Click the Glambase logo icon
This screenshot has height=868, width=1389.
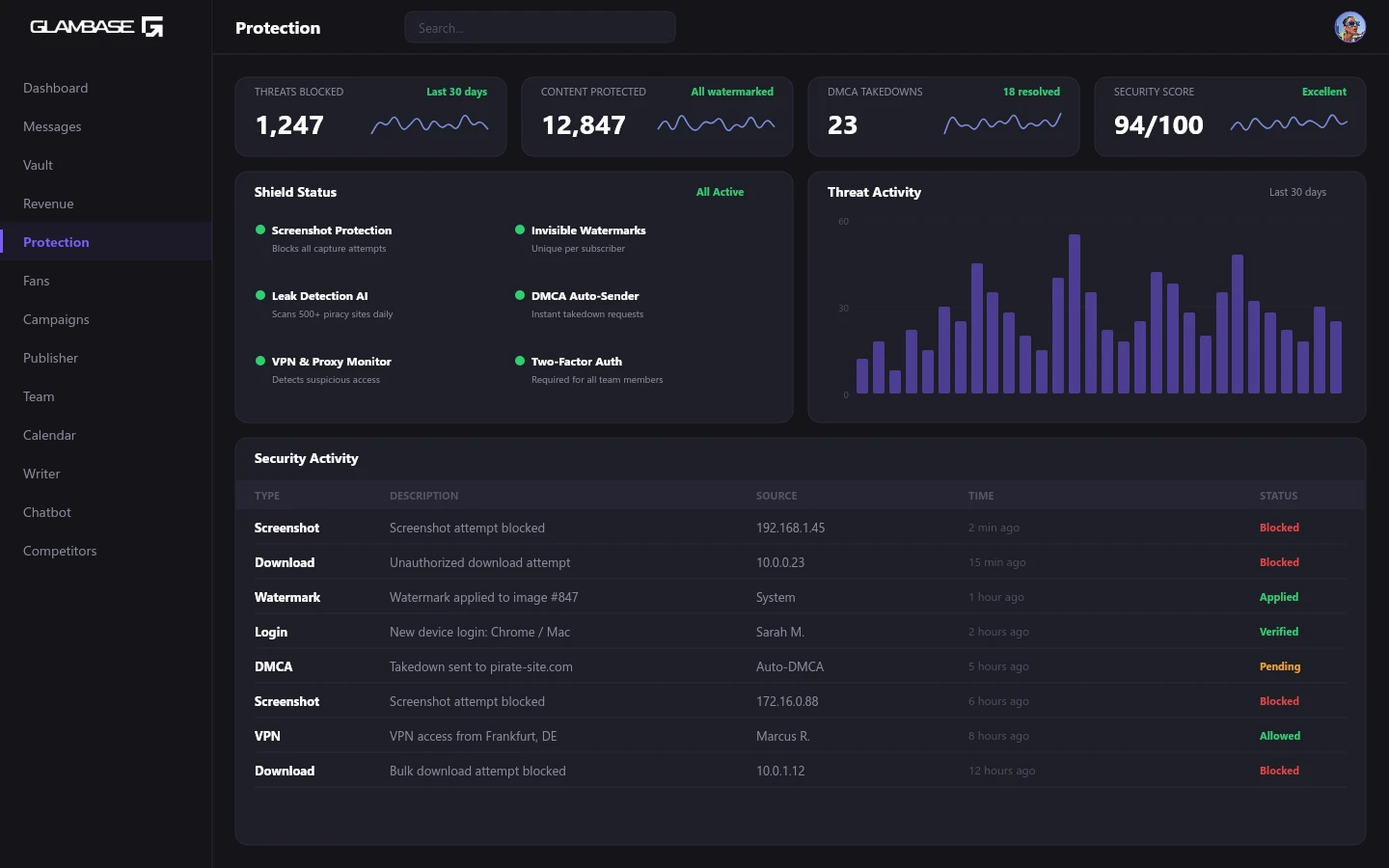click(x=152, y=27)
